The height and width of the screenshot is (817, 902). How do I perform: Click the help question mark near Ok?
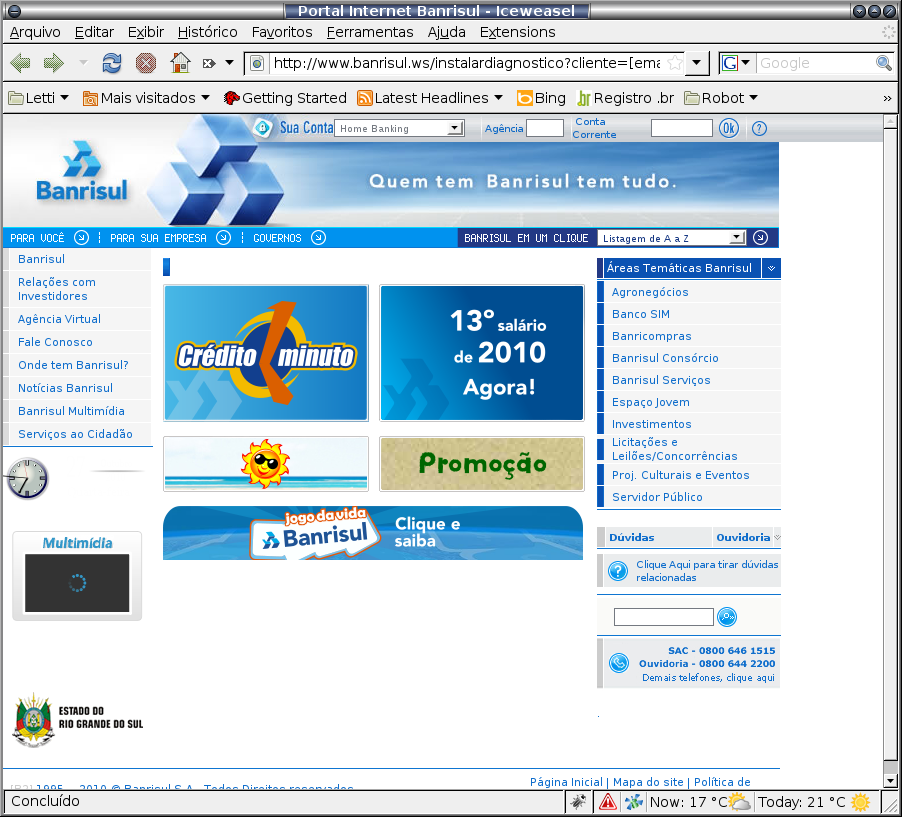[759, 128]
